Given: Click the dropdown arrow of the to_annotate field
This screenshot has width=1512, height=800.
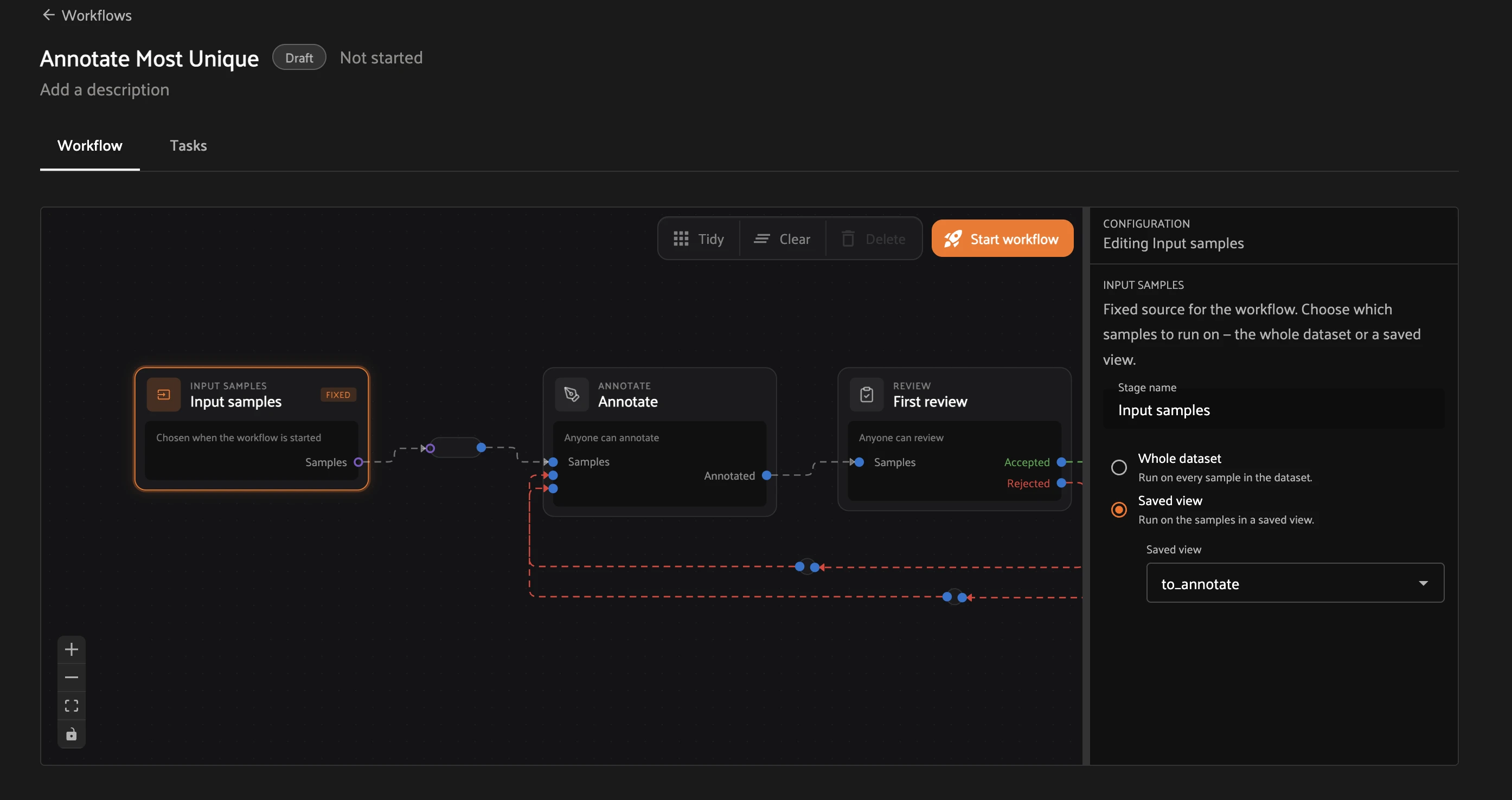Looking at the screenshot, I should click(x=1423, y=583).
